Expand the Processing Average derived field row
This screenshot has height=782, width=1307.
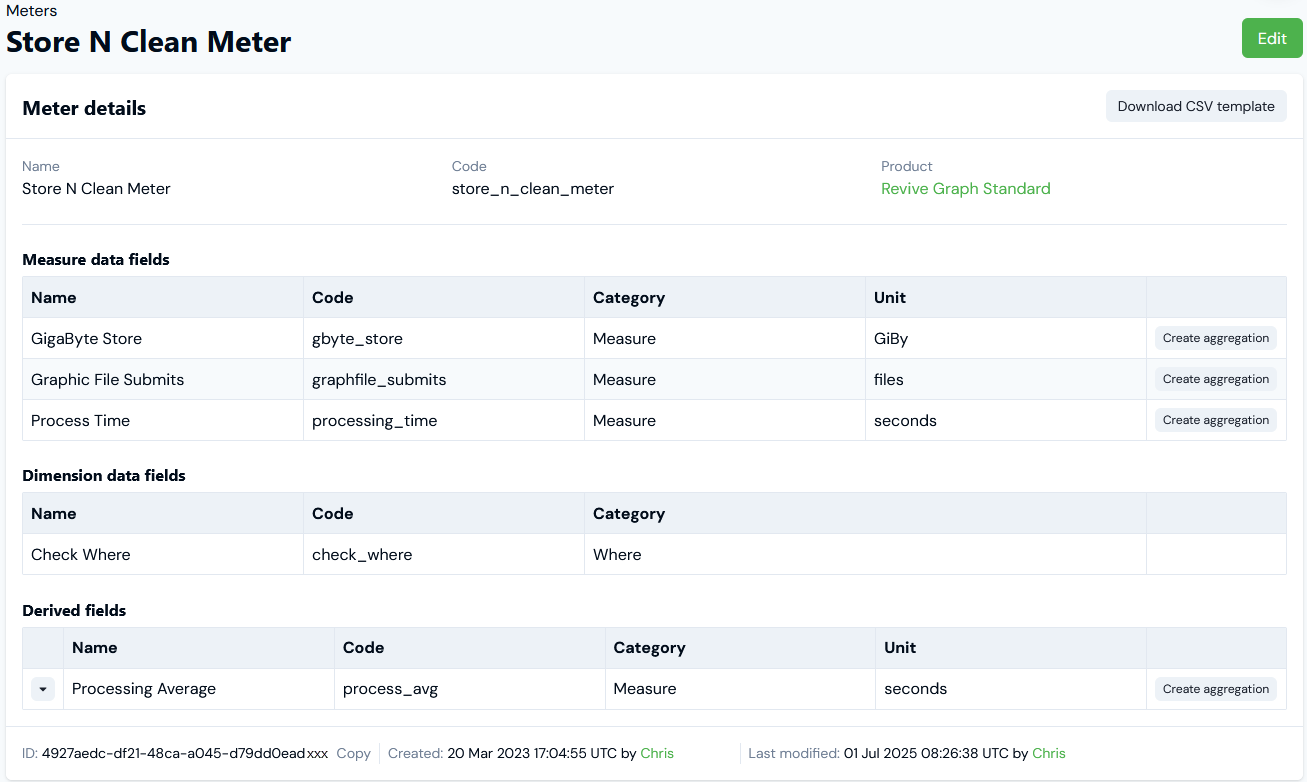tap(43, 689)
